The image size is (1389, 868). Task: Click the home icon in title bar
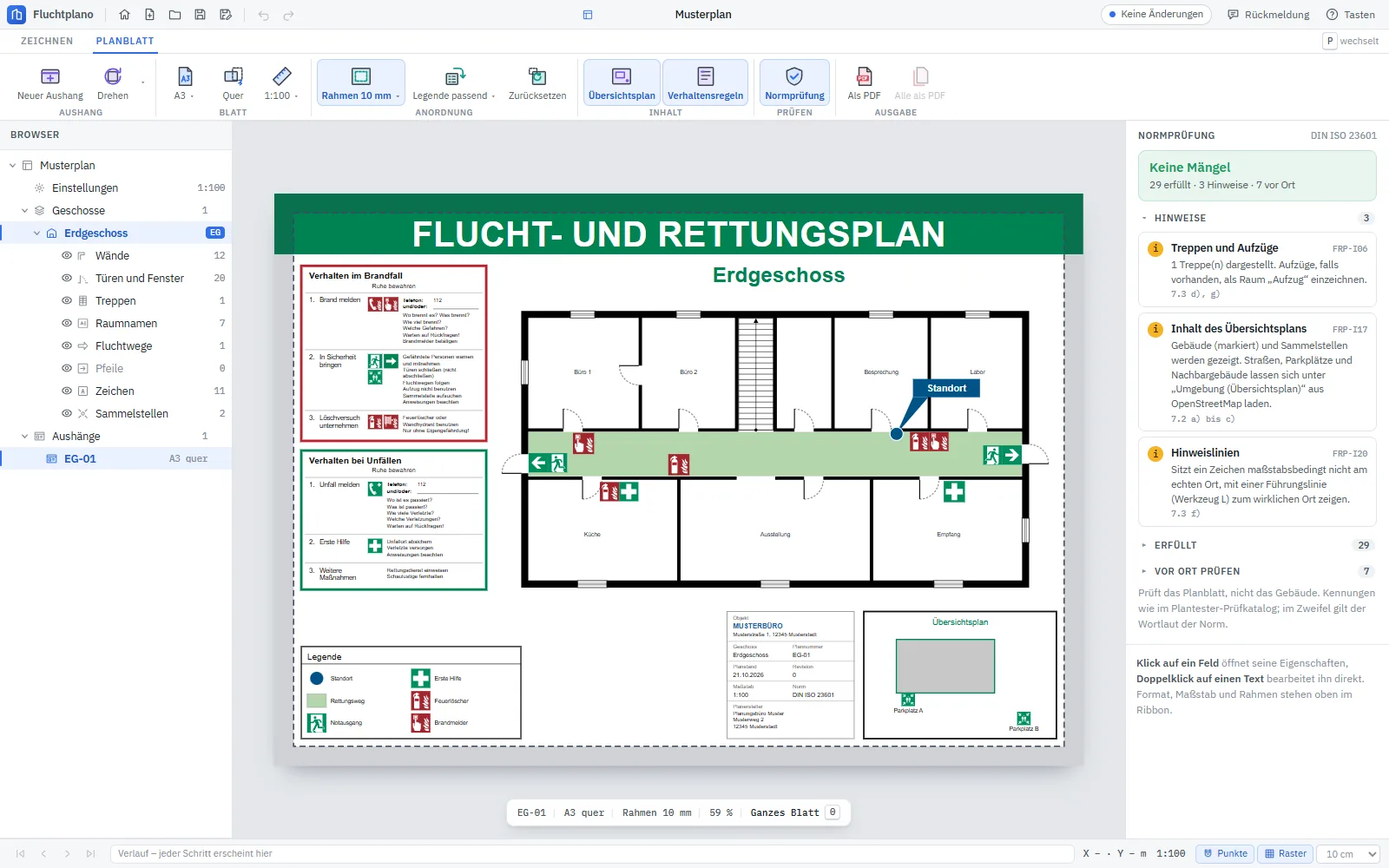coord(125,15)
